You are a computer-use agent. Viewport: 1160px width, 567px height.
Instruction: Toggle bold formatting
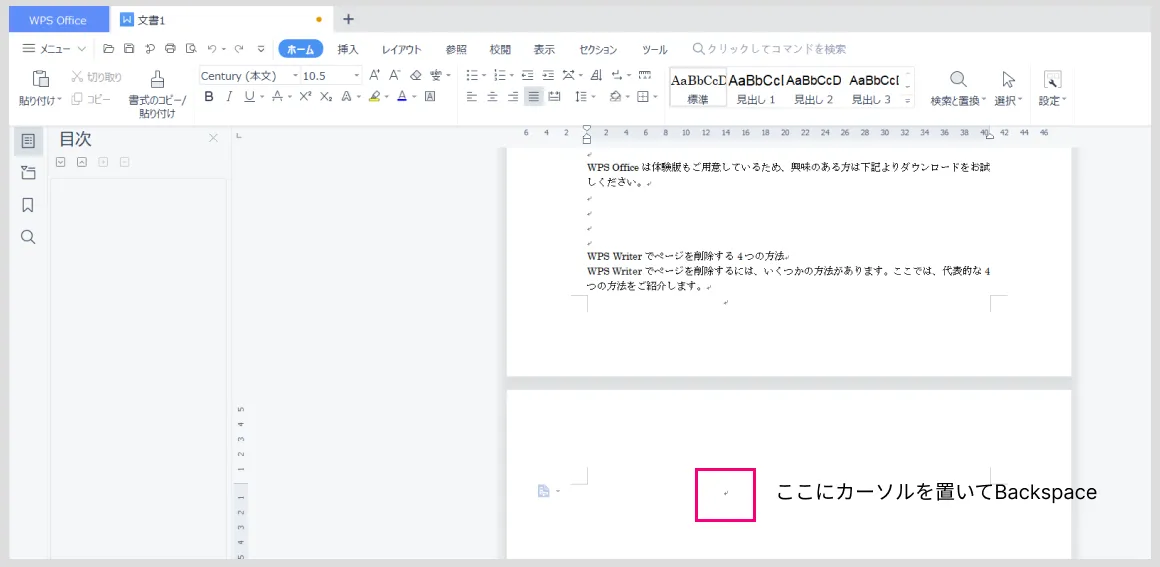click(x=209, y=96)
